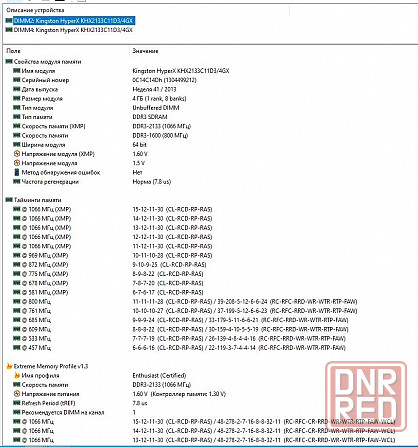The width and height of the screenshot is (418, 447).
Task: Select DIMM2 Kingston HyperX device entry
Action: pos(73,21)
